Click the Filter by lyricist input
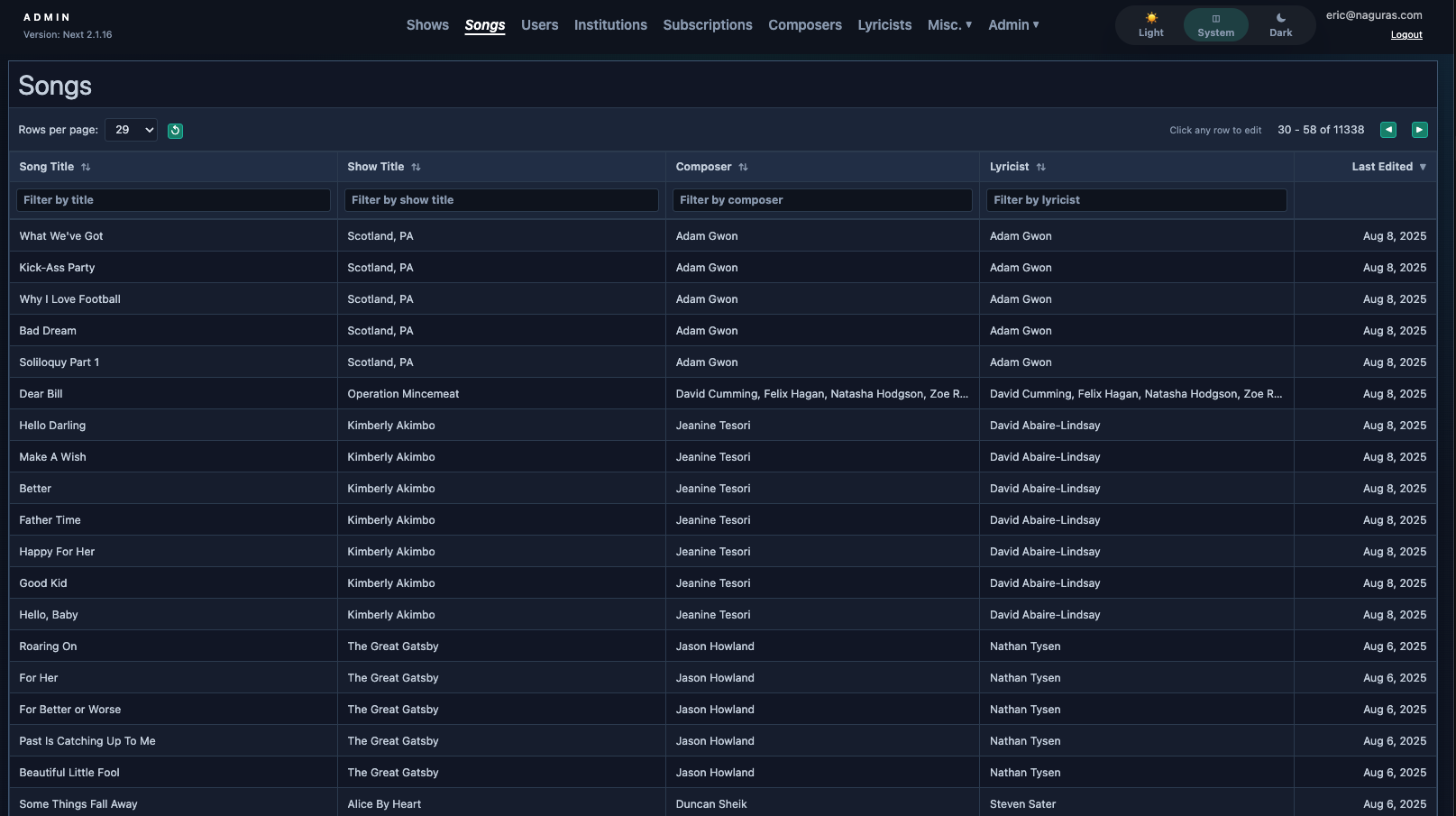The width and height of the screenshot is (1456, 816). [1136, 200]
